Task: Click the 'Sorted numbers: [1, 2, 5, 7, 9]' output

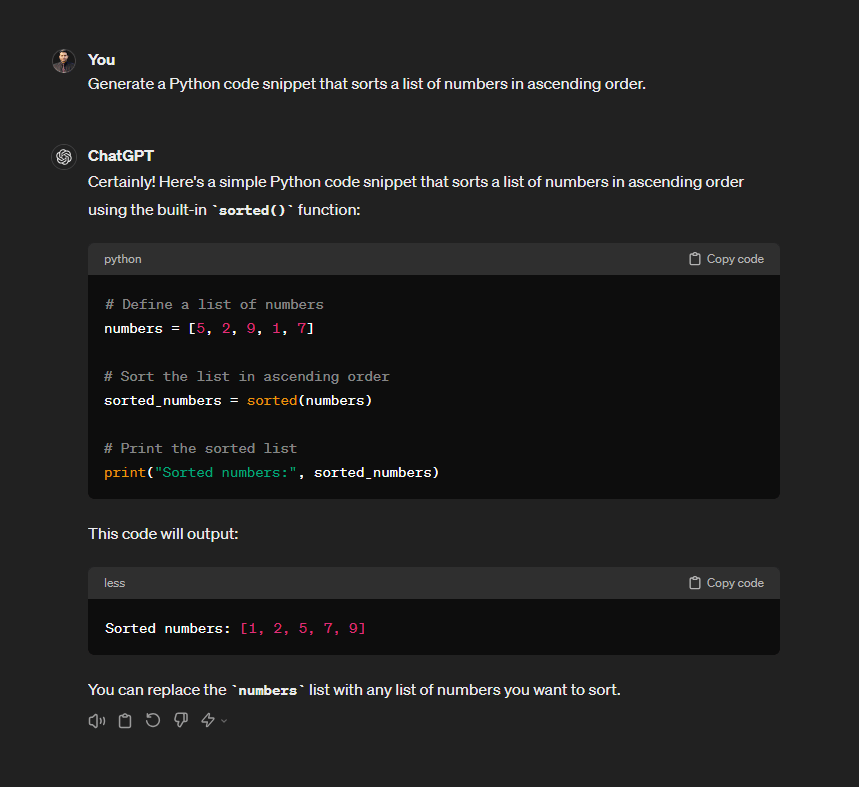Action: [235, 628]
